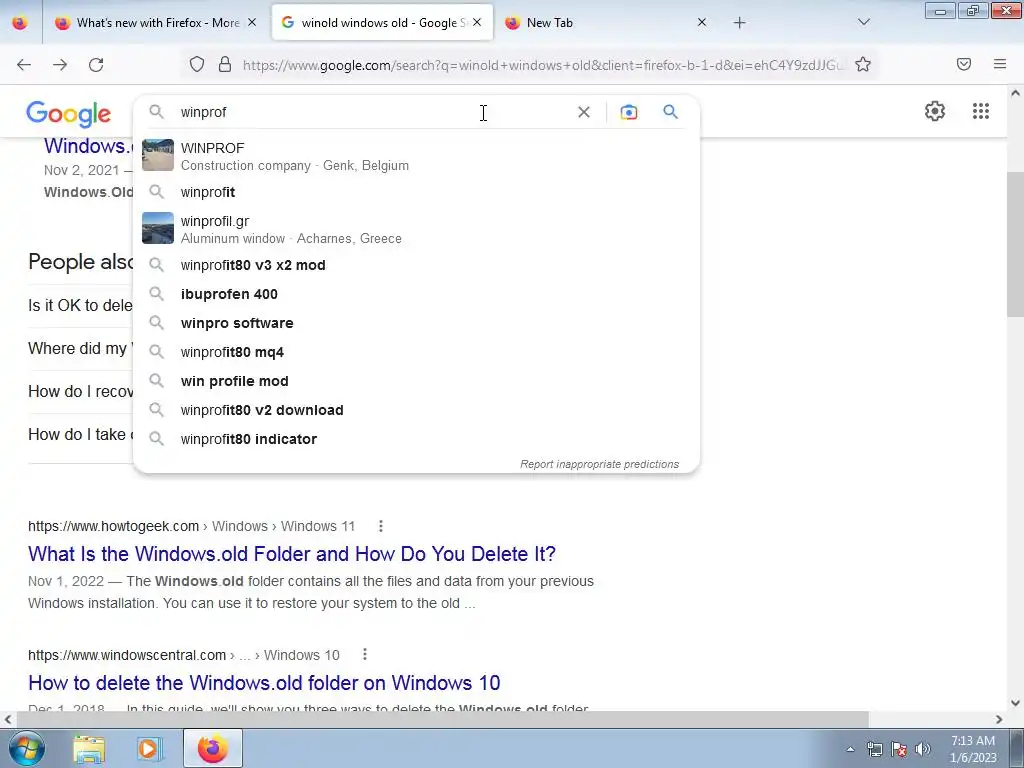This screenshot has width=1024, height=768.
Task: Open Save to Pocket icon
Action: point(964,64)
